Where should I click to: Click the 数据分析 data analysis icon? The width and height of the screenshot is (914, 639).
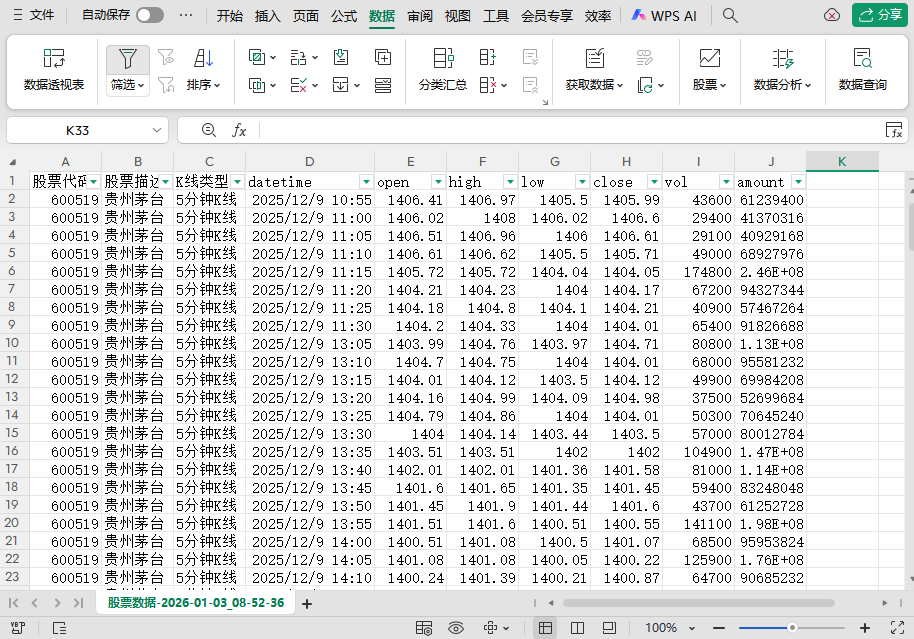[782, 59]
